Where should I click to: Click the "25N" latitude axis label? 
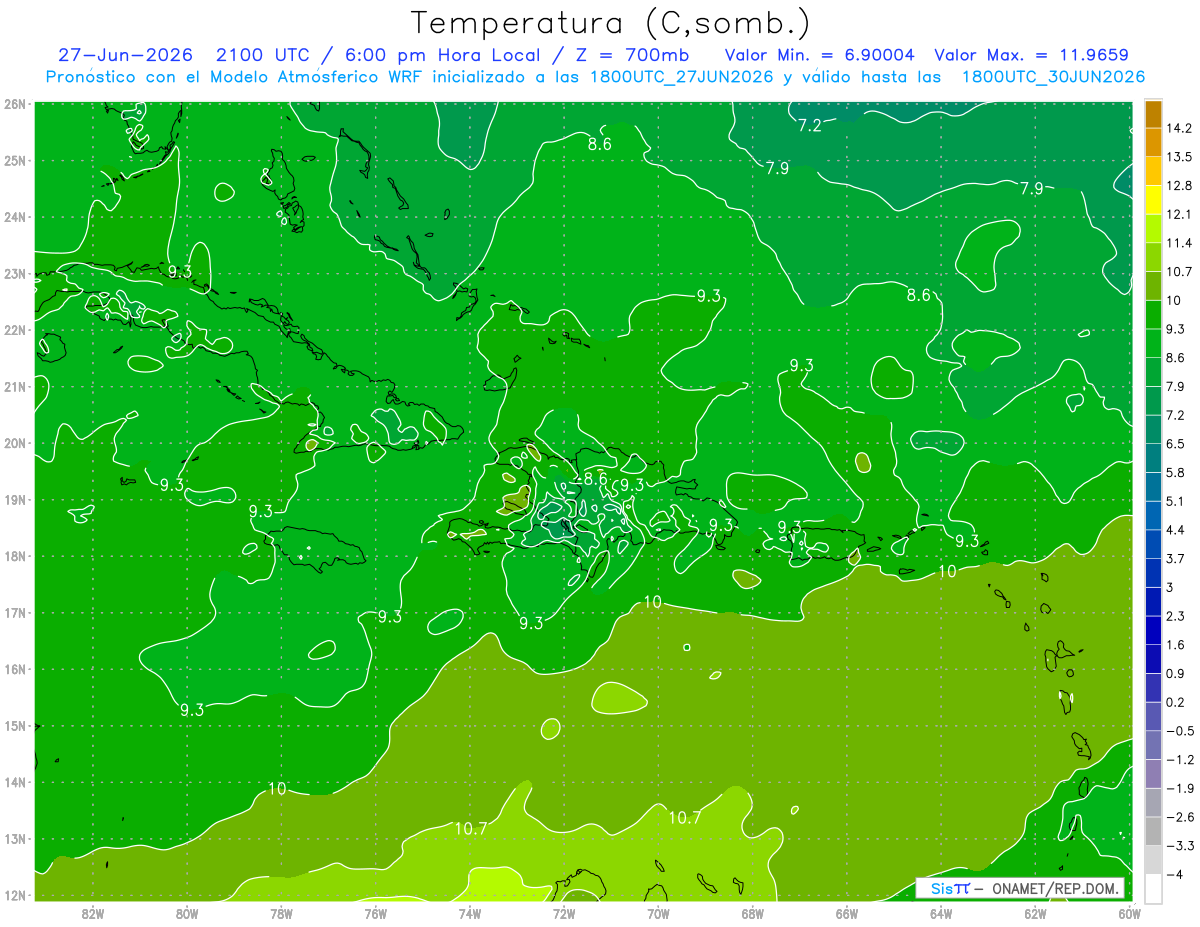click(14, 160)
